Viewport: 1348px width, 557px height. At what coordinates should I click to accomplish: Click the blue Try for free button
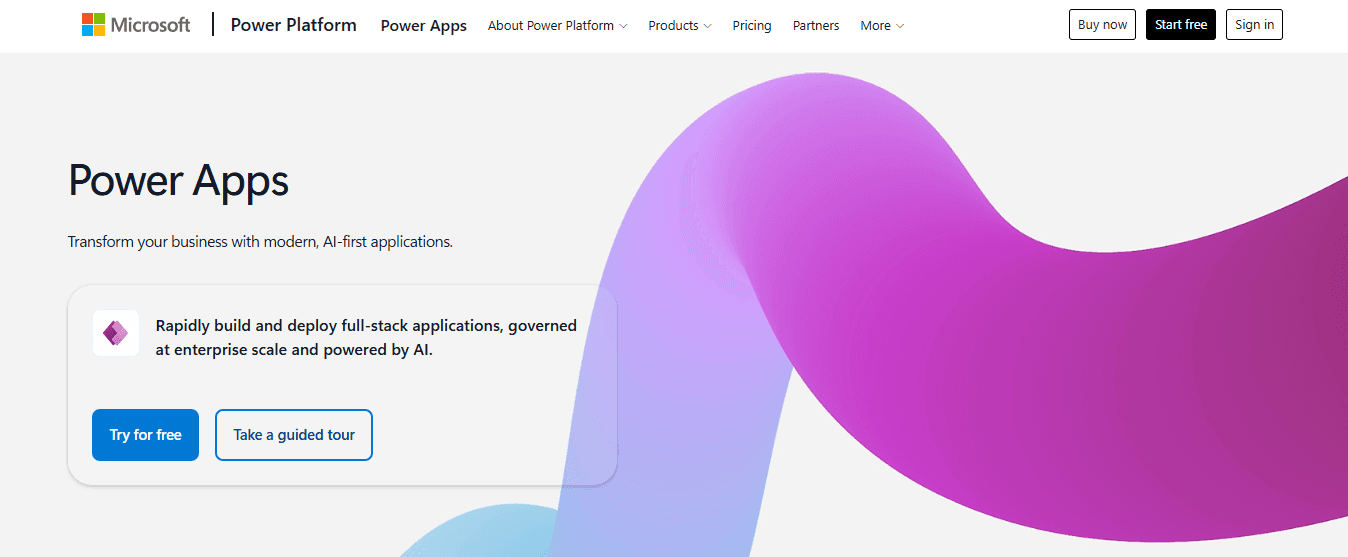pyautogui.click(x=145, y=435)
